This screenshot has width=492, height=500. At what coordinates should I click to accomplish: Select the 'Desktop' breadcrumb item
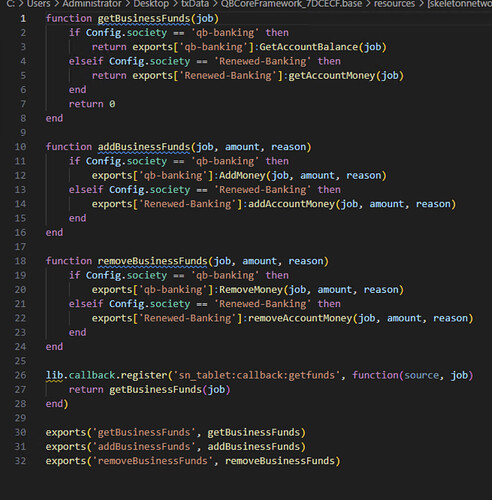coord(151,4)
